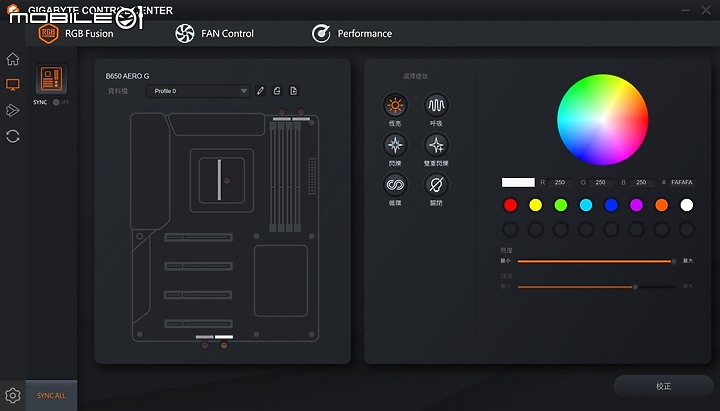Image resolution: width=720 pixels, height=411 pixels.
Task: Adjust the speed slider track
Action: point(596,287)
